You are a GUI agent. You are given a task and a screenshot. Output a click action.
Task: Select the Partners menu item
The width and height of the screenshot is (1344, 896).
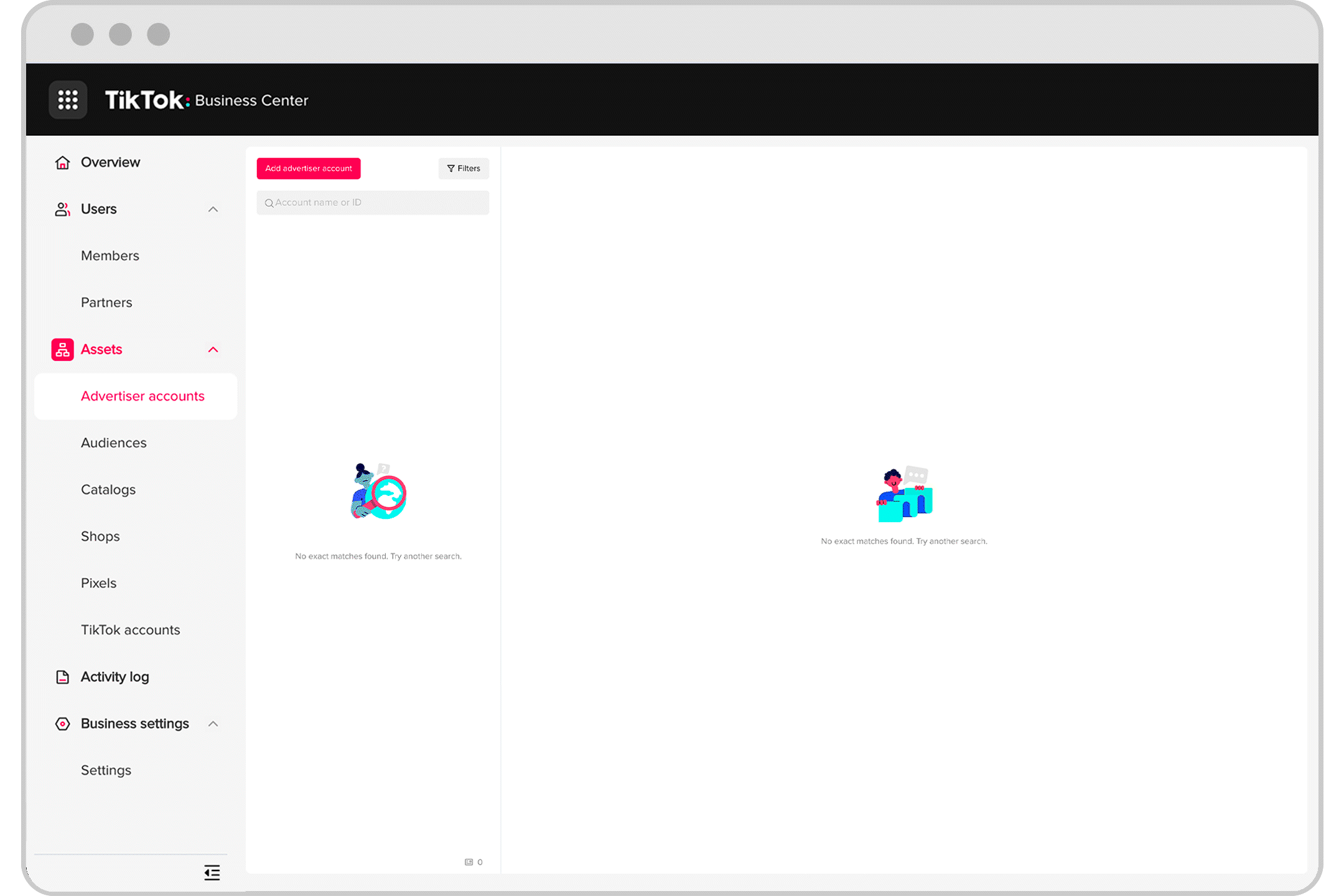point(107,302)
